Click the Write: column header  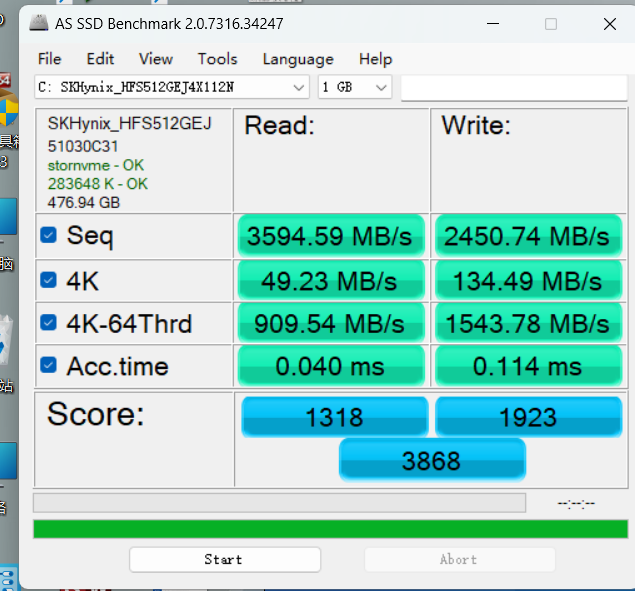[x=476, y=125]
